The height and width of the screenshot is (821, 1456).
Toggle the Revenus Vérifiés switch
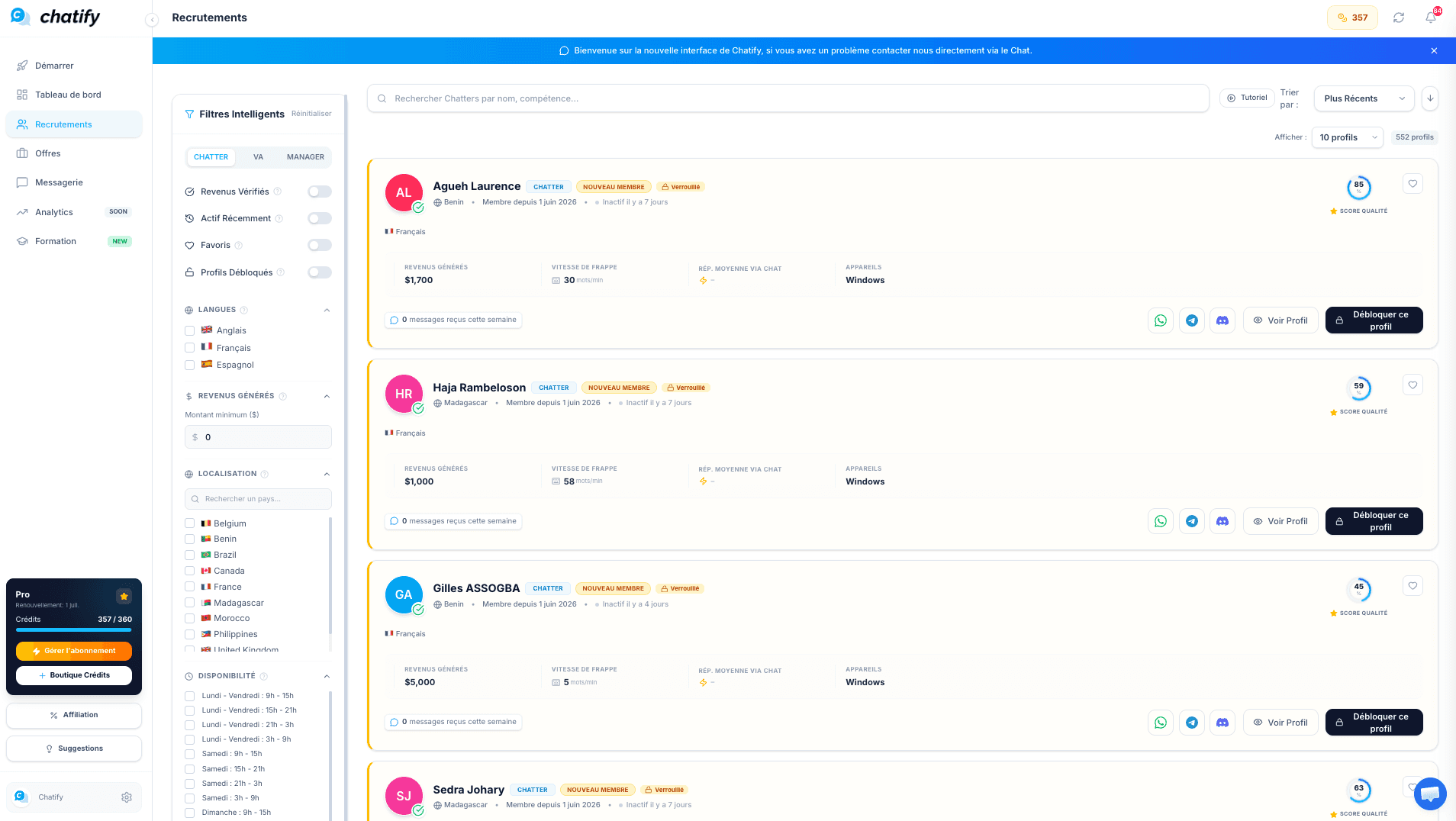[x=320, y=192]
